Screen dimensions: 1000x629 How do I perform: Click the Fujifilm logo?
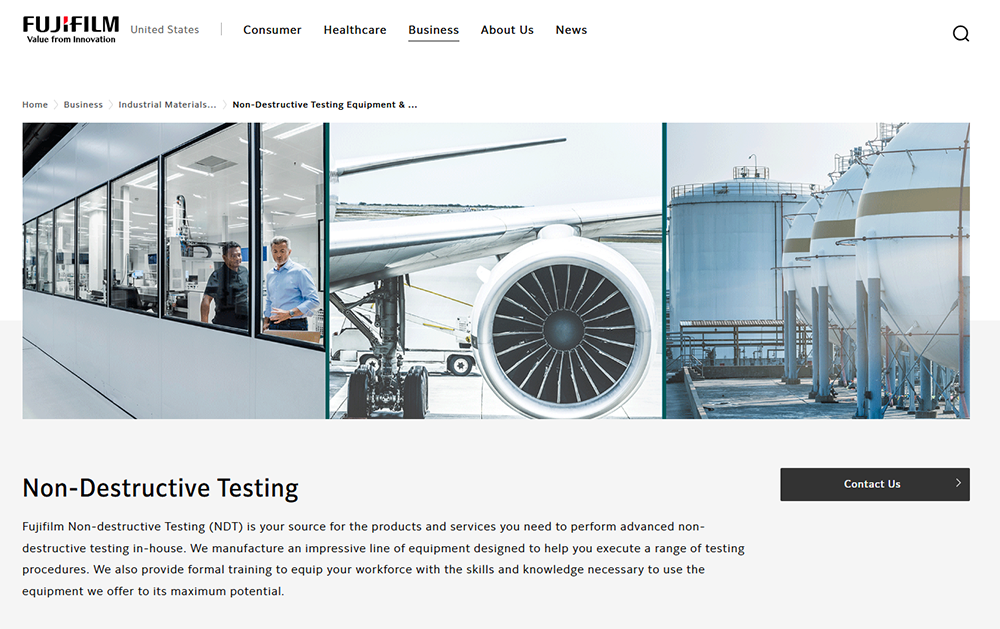[71, 30]
